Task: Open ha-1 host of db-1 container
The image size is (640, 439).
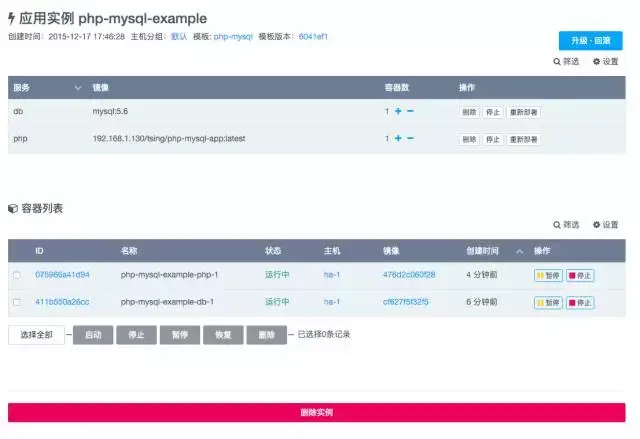Action: (332, 302)
